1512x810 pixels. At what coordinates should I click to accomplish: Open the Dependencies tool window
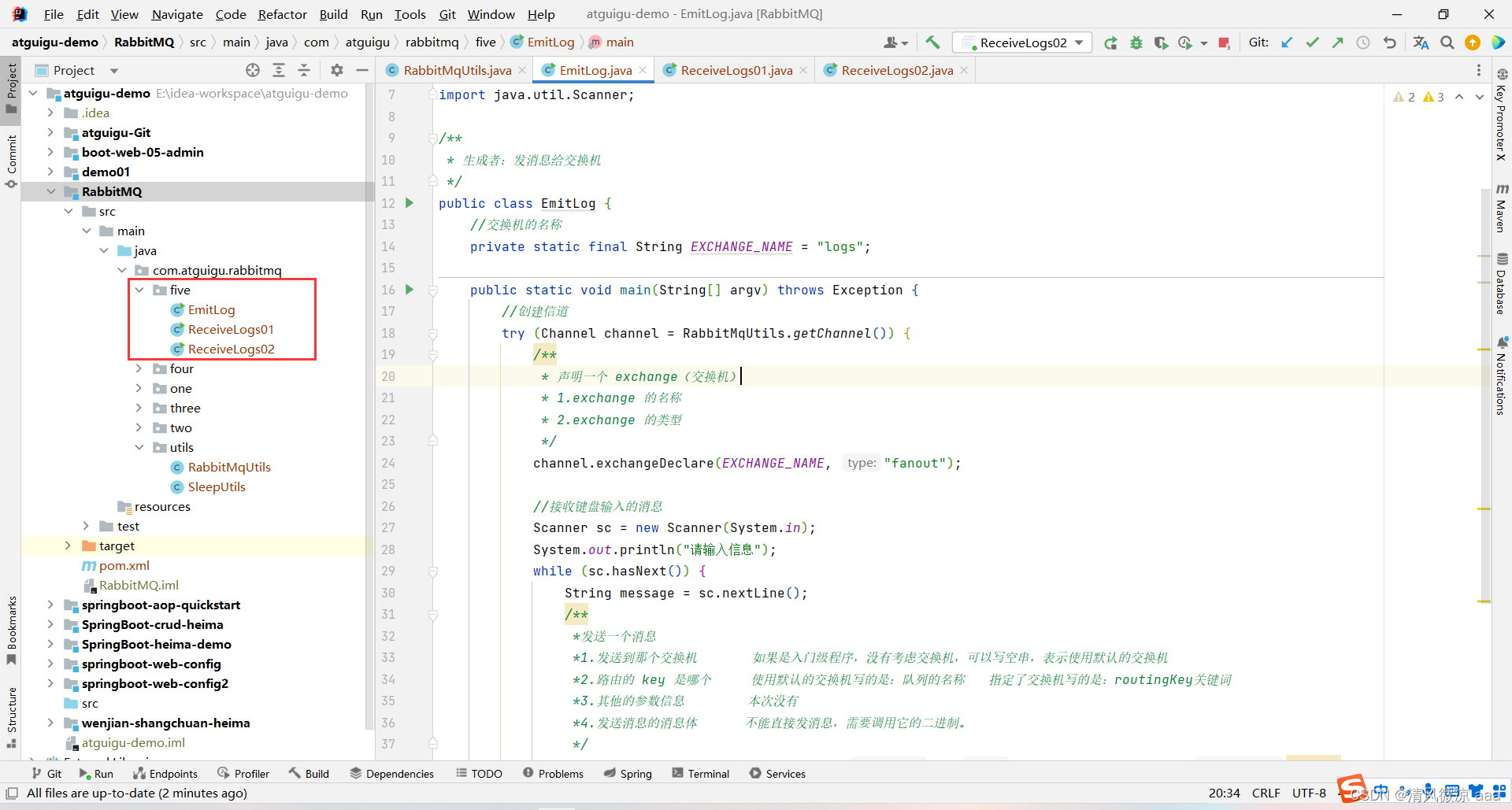coord(391,774)
